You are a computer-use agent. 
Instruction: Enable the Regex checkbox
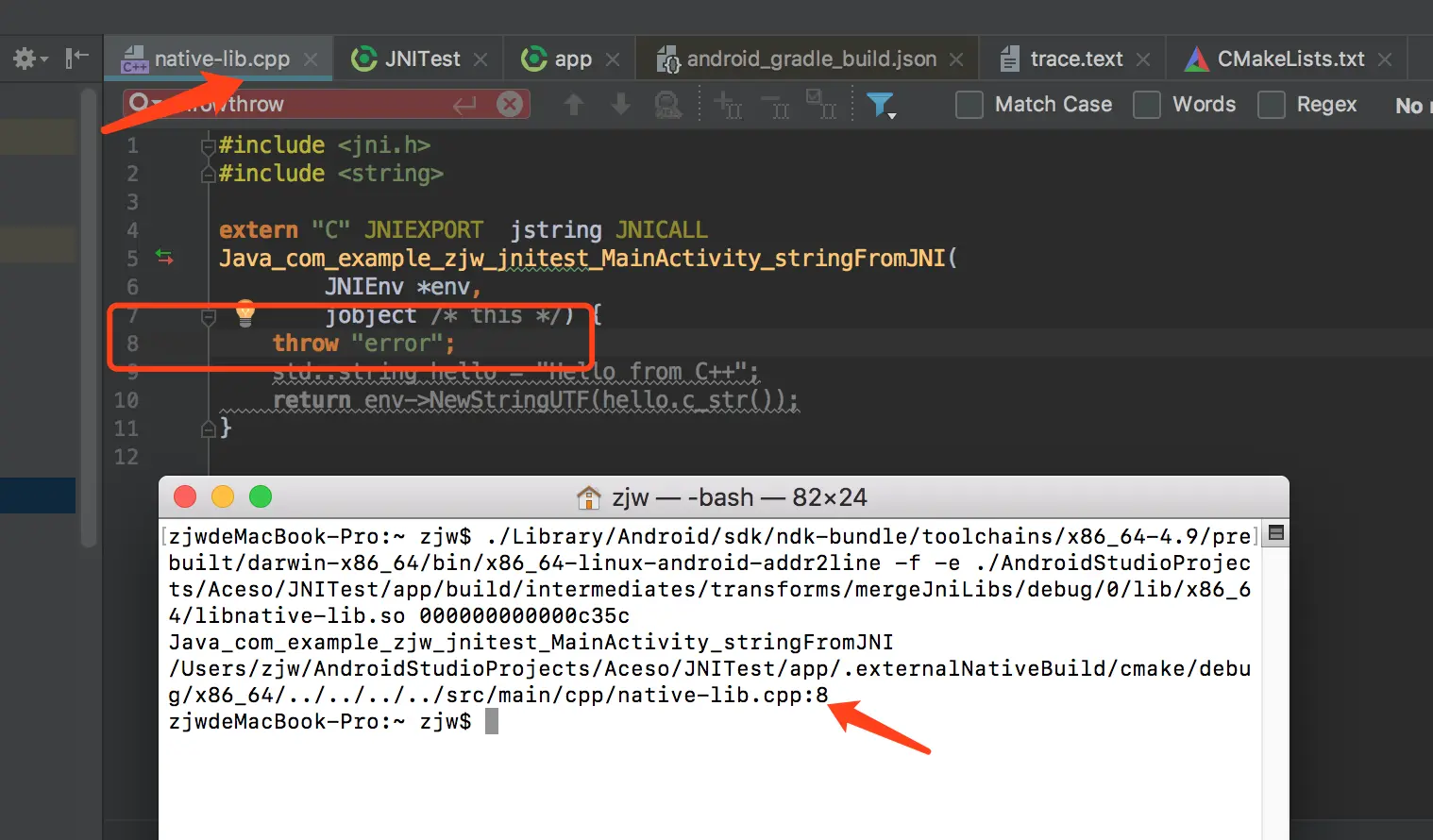1272,105
